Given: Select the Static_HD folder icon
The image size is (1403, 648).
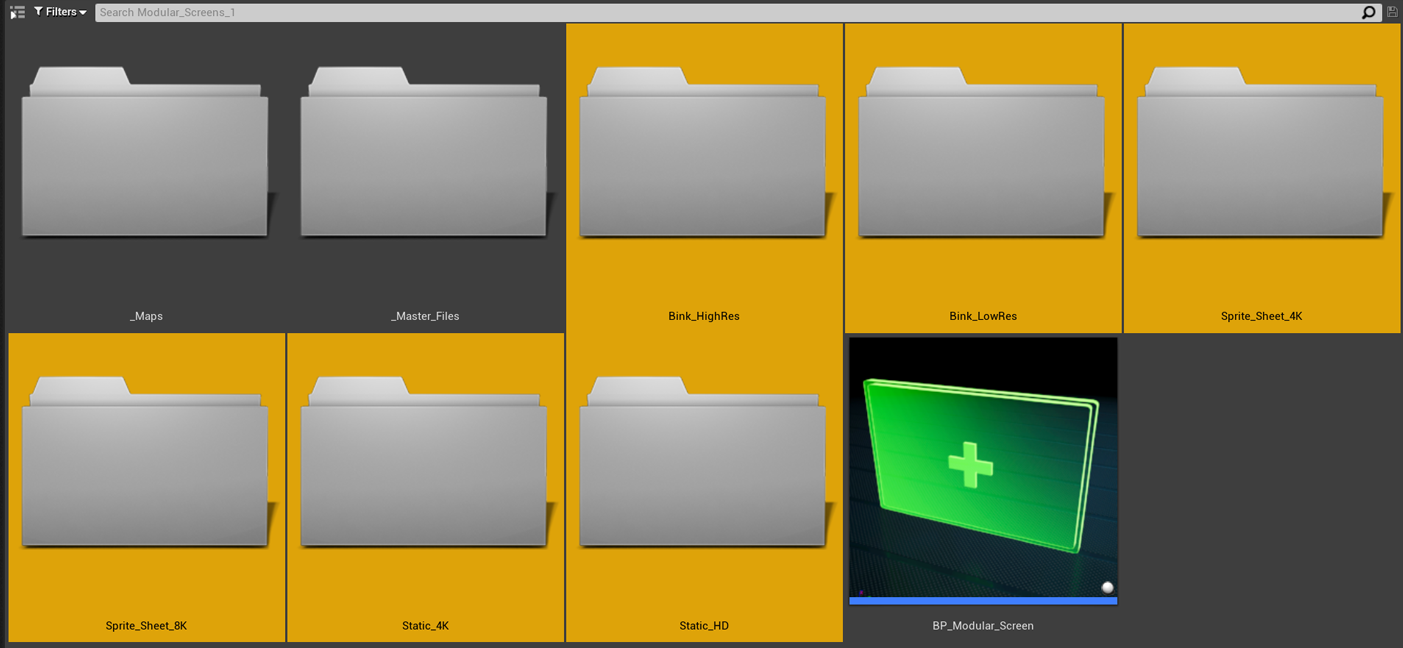Looking at the screenshot, I should click(x=704, y=463).
